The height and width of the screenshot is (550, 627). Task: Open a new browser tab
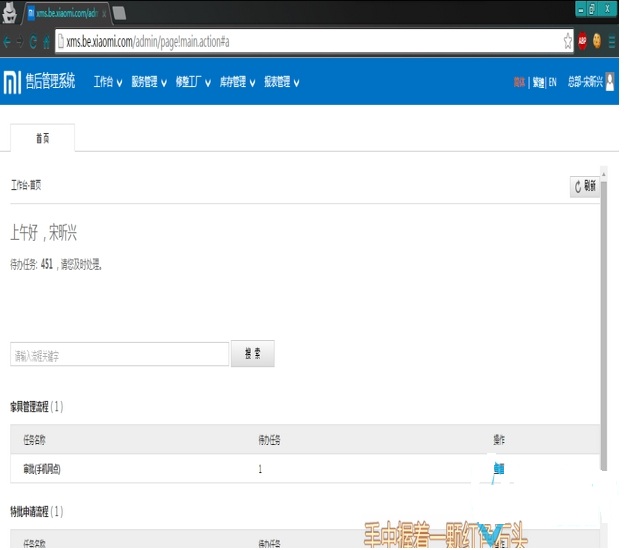pos(119,13)
